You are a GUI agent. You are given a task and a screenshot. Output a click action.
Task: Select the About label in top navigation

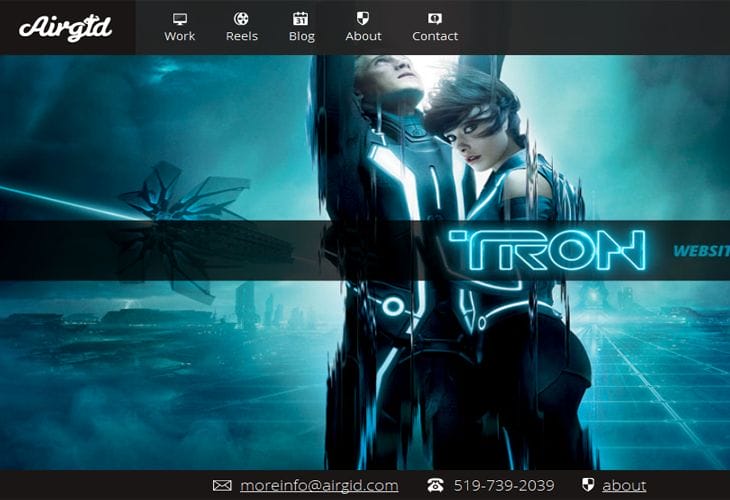point(363,36)
